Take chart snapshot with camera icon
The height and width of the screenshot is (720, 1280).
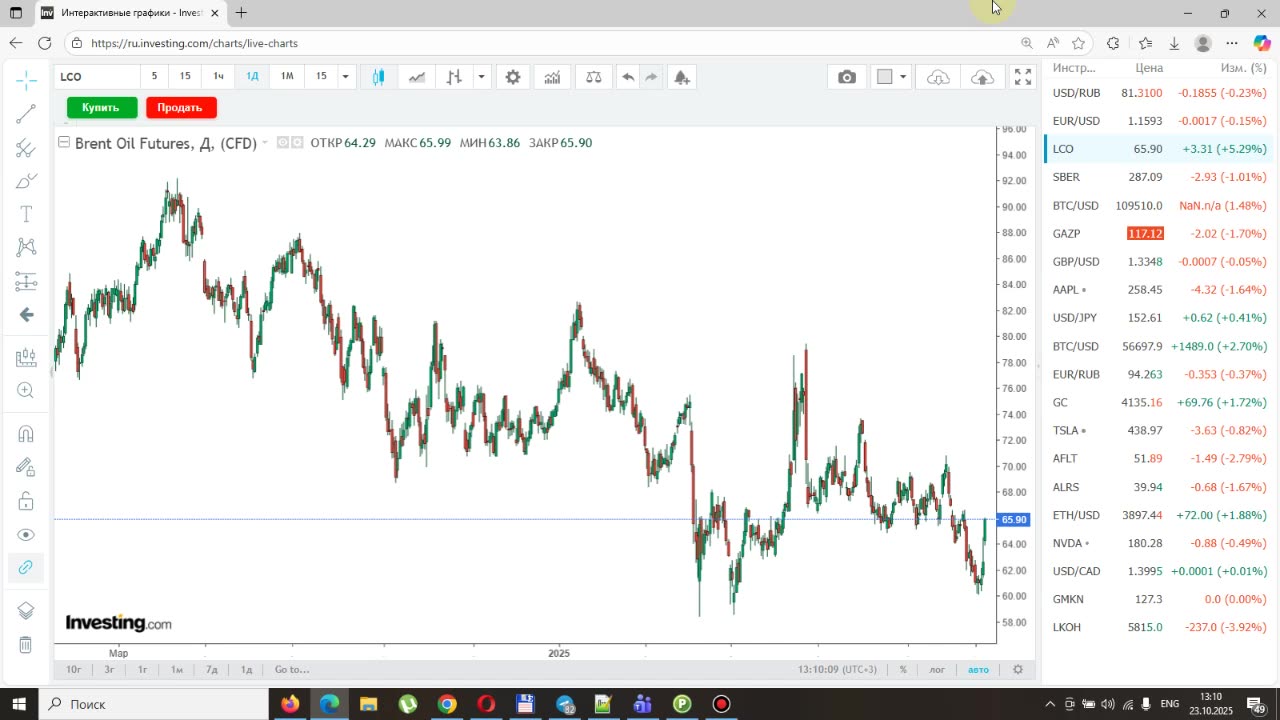pyautogui.click(x=847, y=77)
